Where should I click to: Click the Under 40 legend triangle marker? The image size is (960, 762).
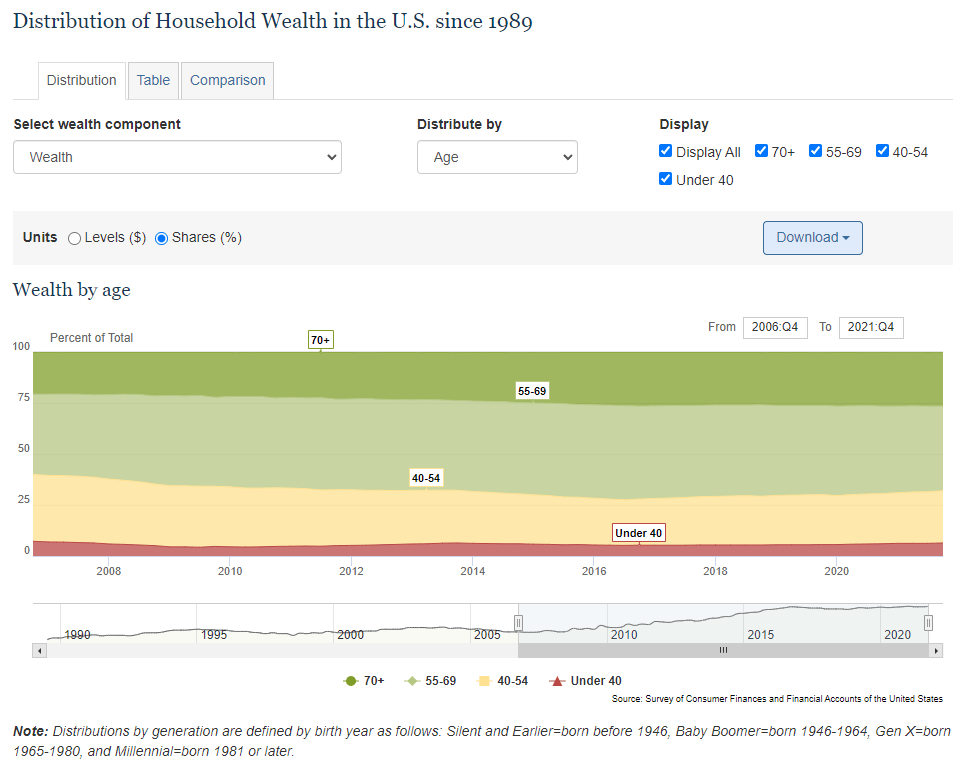pyautogui.click(x=558, y=681)
